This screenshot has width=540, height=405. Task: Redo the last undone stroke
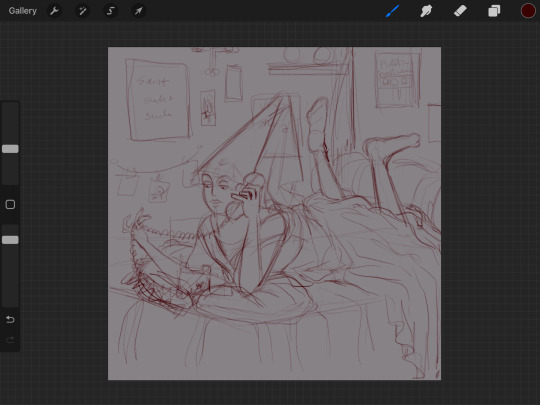(x=10, y=340)
